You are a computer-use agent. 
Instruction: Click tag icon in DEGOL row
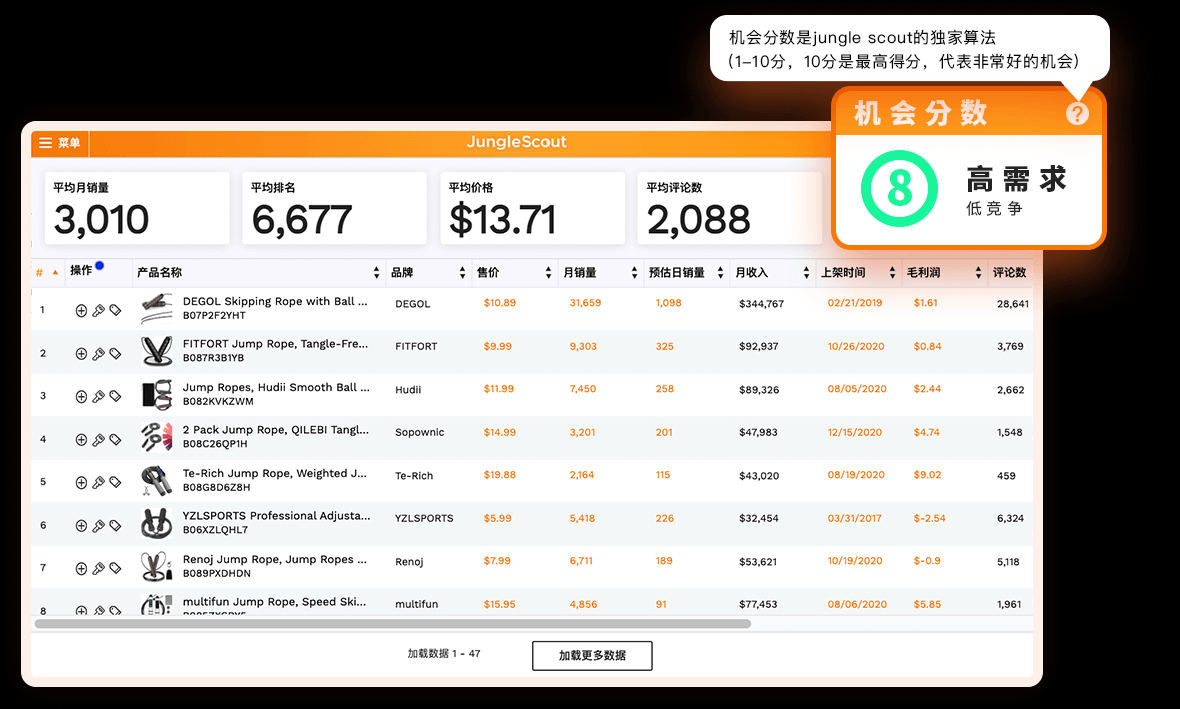tap(115, 310)
